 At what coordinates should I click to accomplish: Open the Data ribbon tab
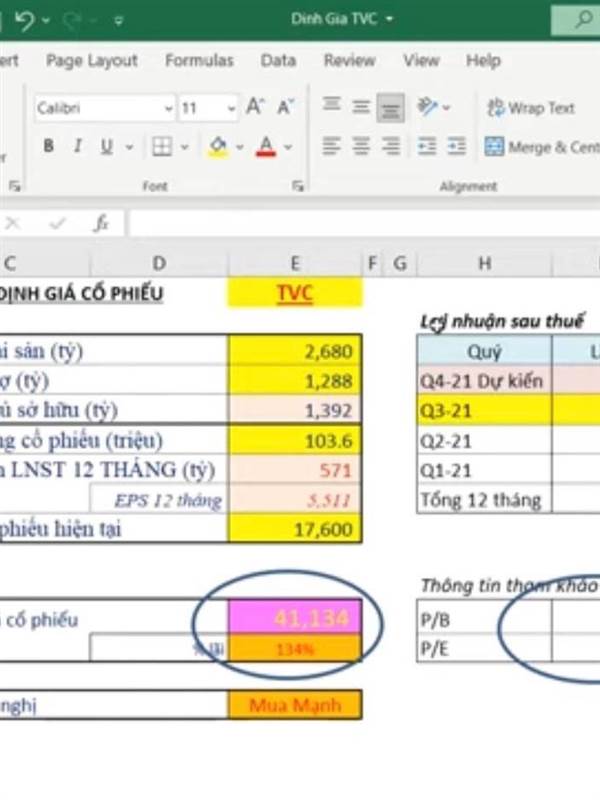pos(278,61)
